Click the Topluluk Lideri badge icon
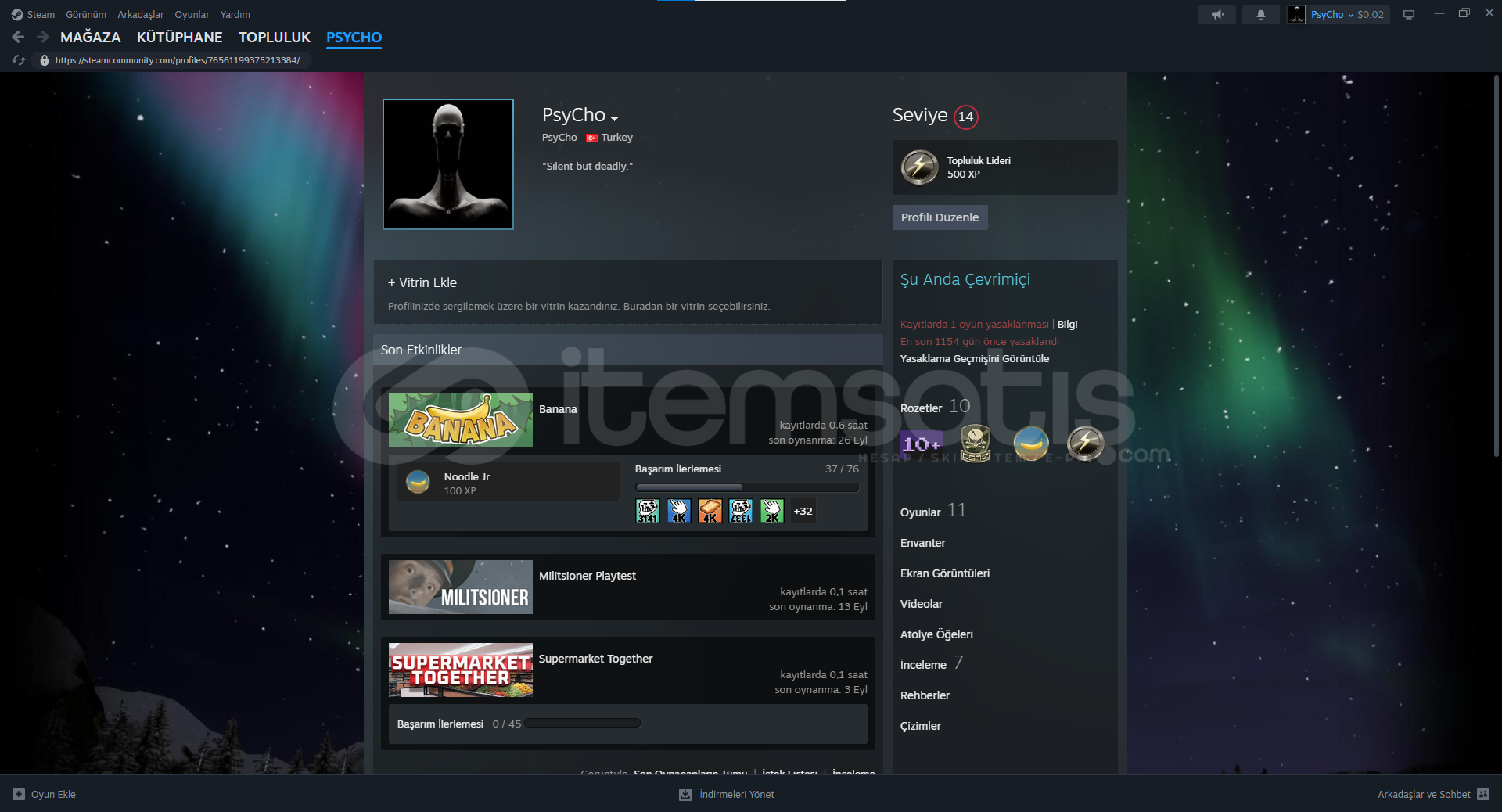Viewport: 1502px width, 812px height. click(920, 167)
